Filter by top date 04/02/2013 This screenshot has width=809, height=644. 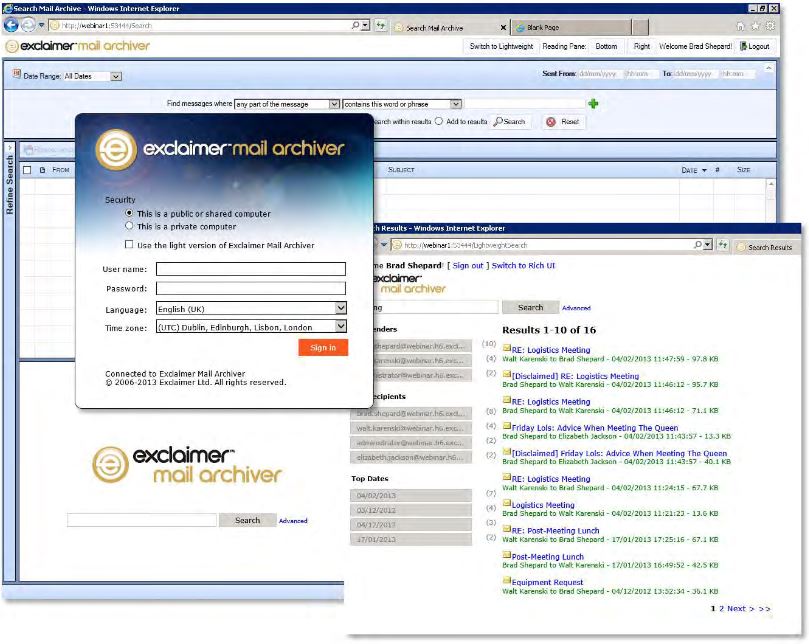click(x=411, y=495)
